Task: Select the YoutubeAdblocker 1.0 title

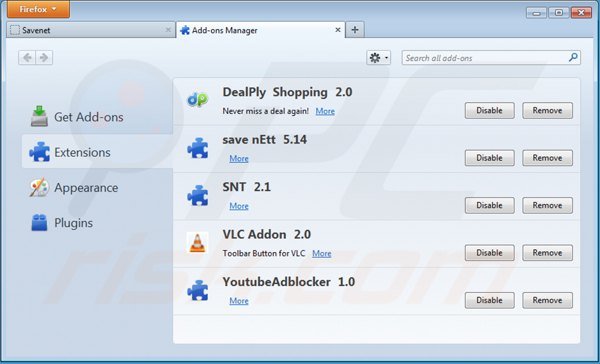Action: 289,282
